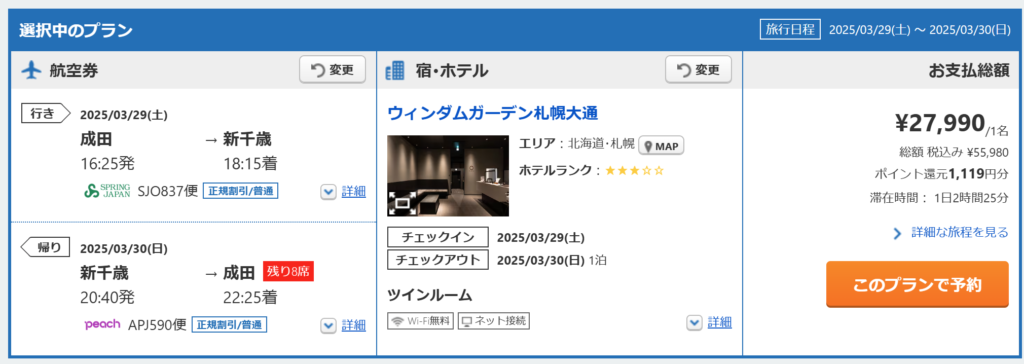Image resolution: width=1024 pixels, height=364 pixels.
Task: Change the hotel with 変更 button
Action: tap(698, 69)
